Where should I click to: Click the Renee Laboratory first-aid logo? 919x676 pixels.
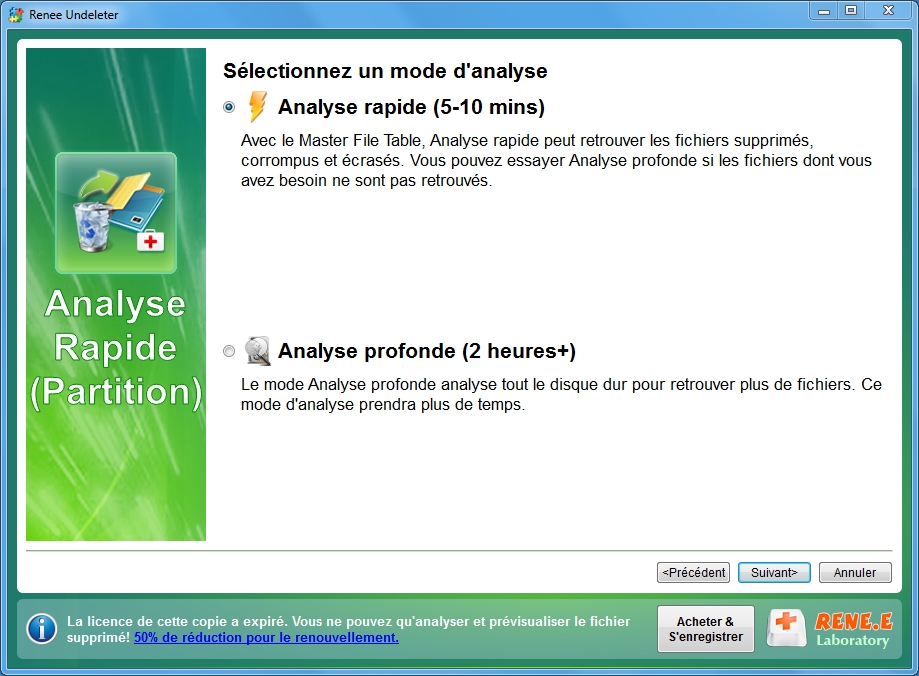830,629
